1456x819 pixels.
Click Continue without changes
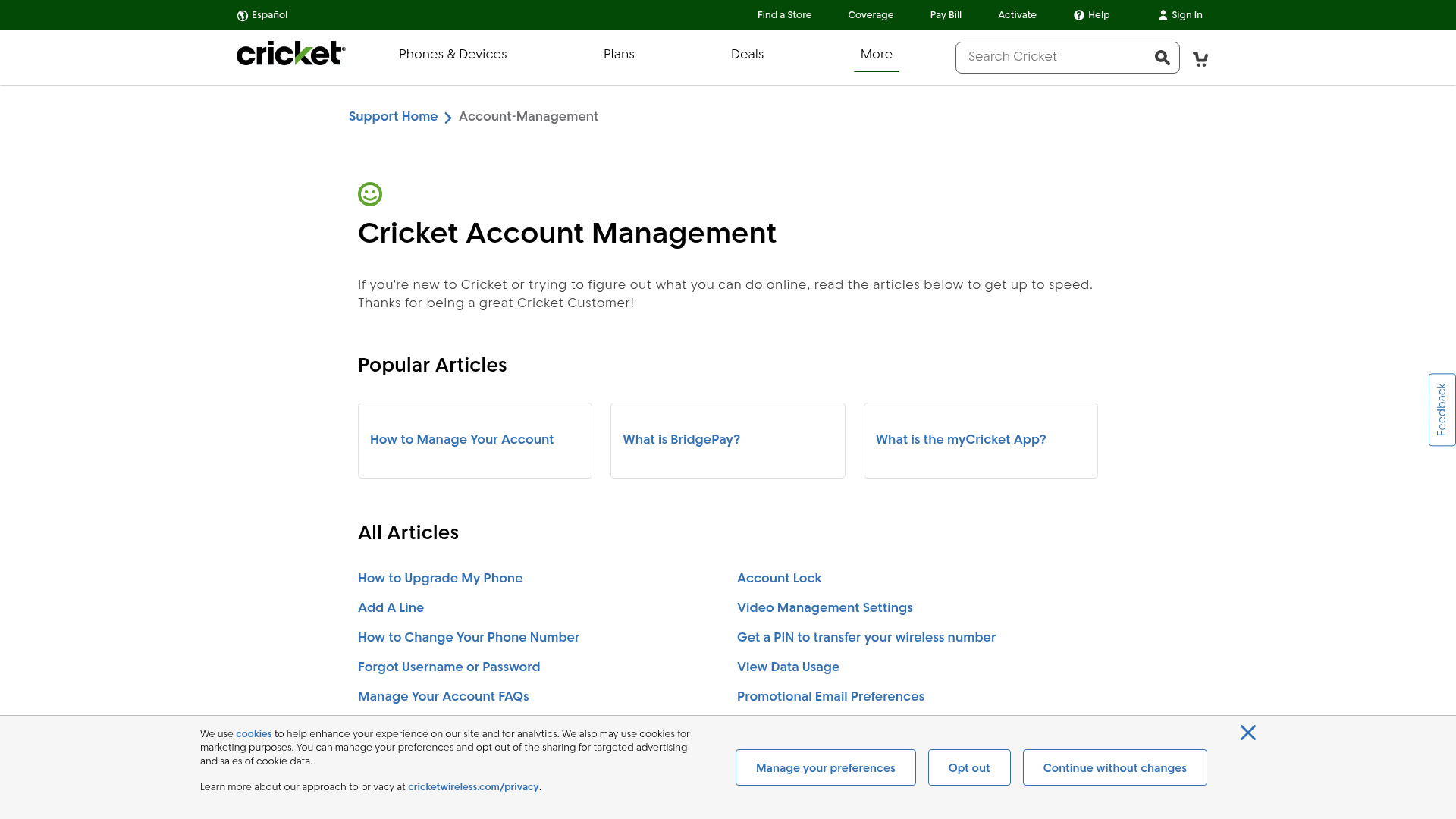pos(1115,768)
